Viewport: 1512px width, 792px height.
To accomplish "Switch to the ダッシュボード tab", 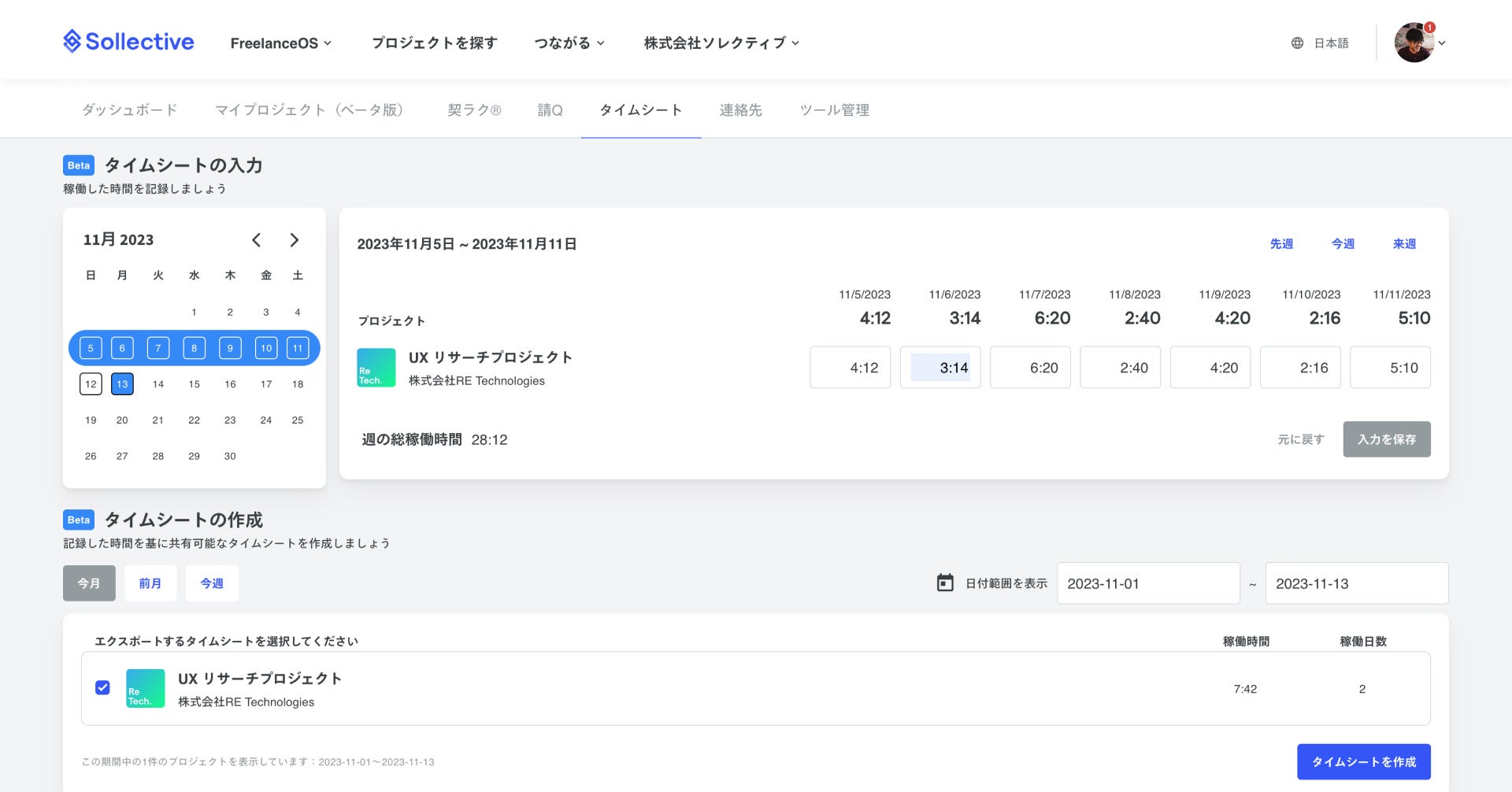I will tap(130, 110).
